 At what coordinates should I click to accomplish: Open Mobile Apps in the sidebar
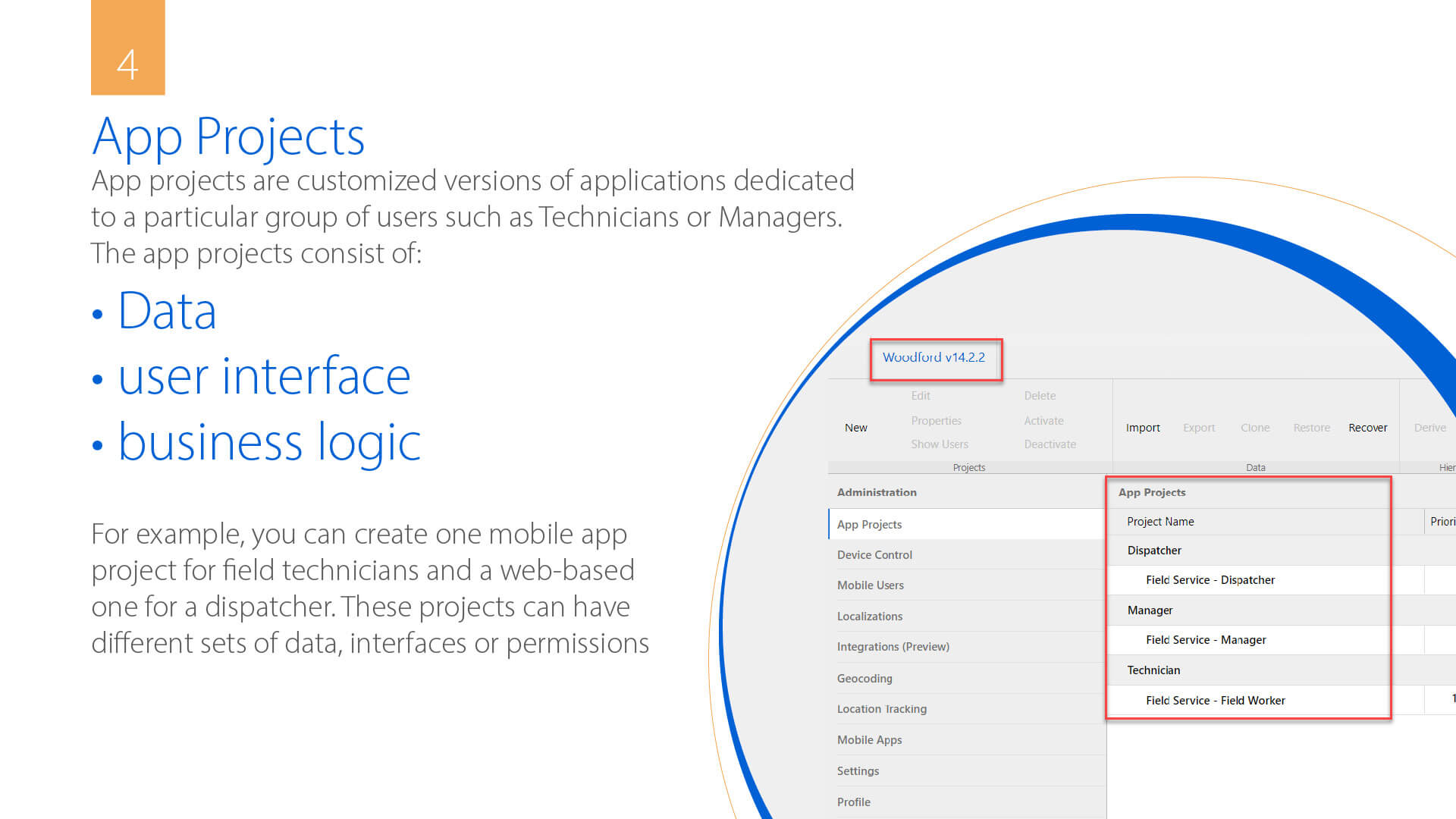tap(967, 740)
